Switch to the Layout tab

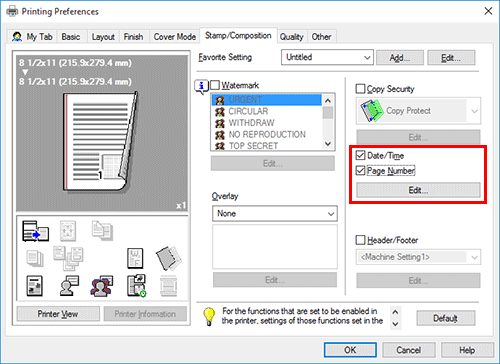pos(103,37)
